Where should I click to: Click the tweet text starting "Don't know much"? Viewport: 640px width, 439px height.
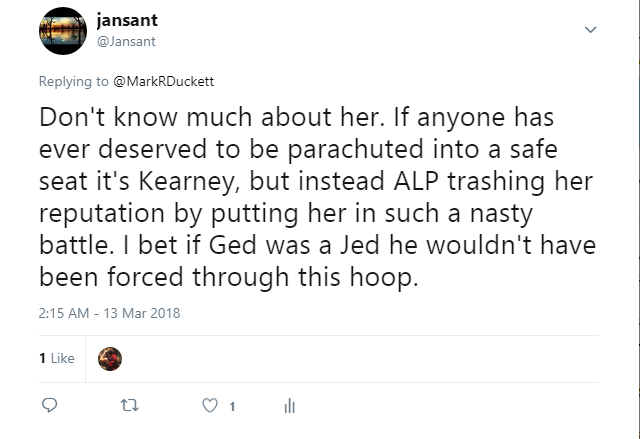pos(317,197)
